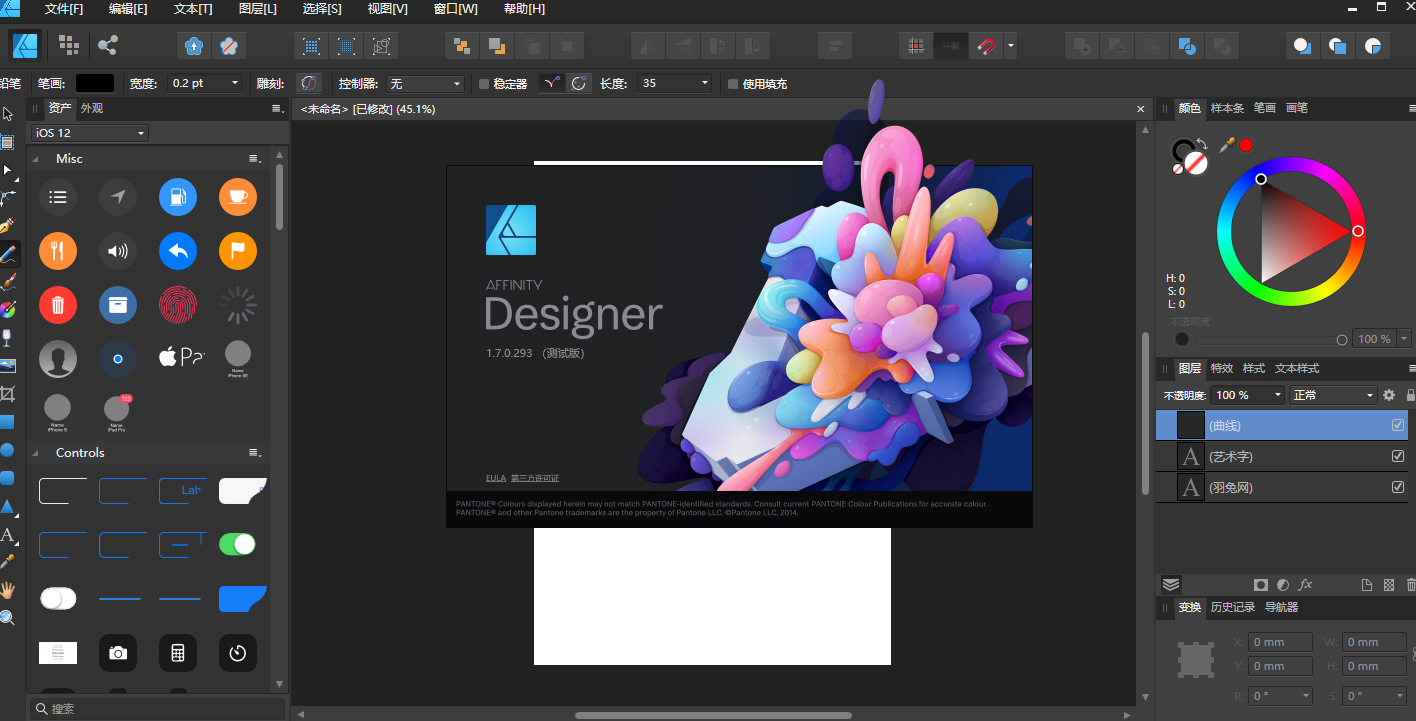Click the red magnet snapping icon

[987, 46]
